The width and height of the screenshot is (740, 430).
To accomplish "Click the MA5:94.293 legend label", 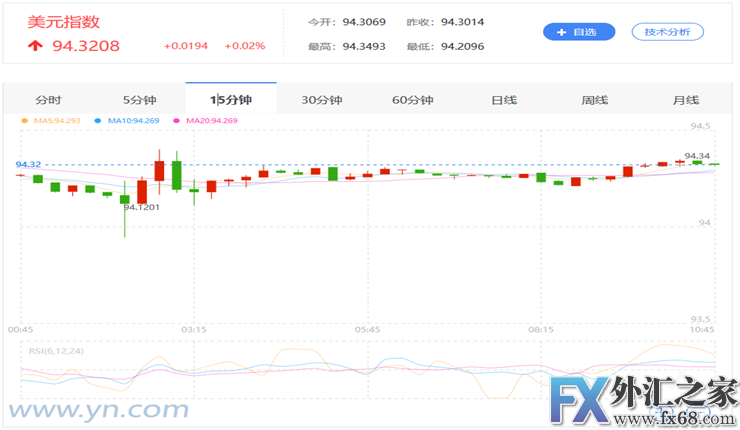I will (57, 121).
